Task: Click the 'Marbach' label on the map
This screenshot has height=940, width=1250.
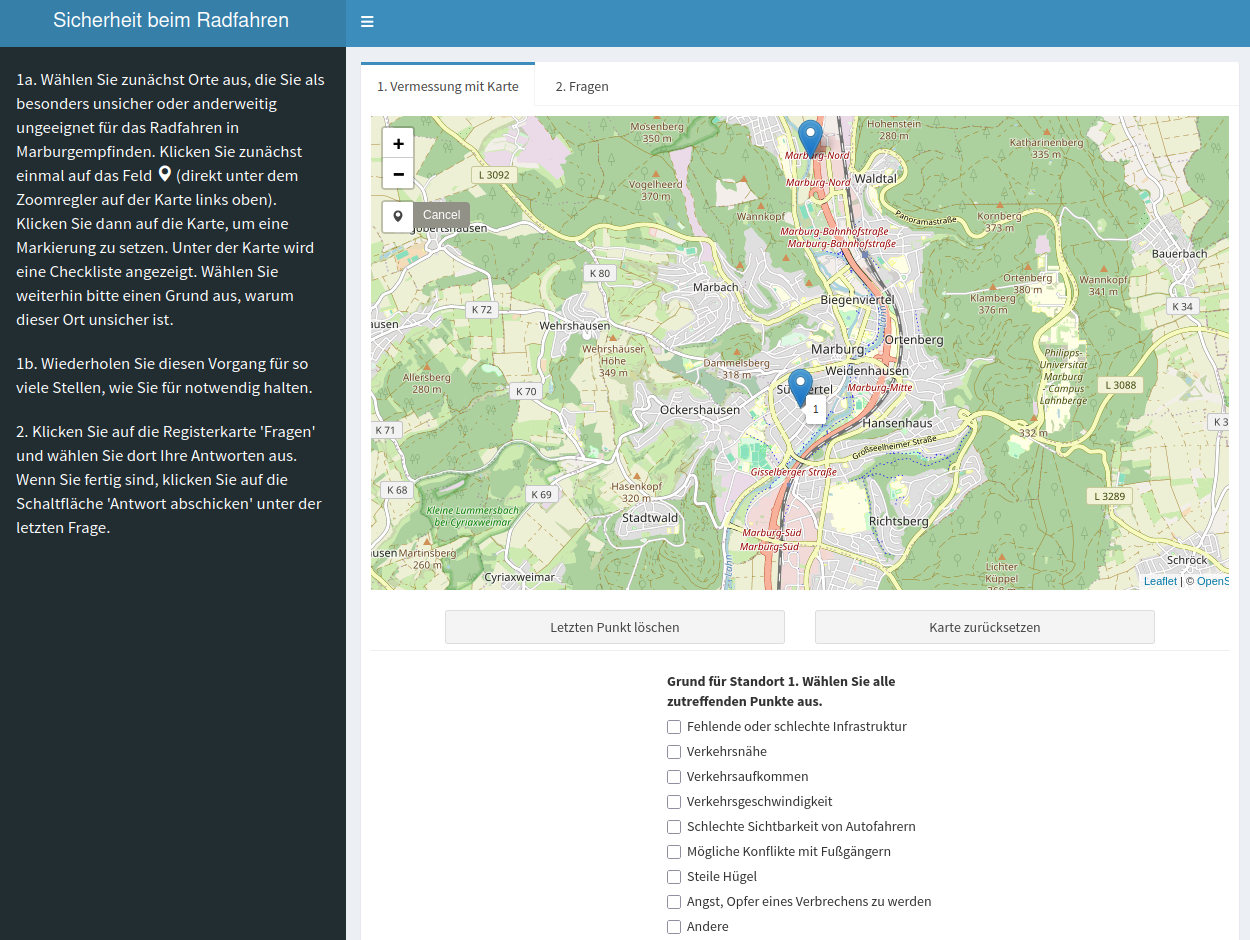Action: [715, 287]
